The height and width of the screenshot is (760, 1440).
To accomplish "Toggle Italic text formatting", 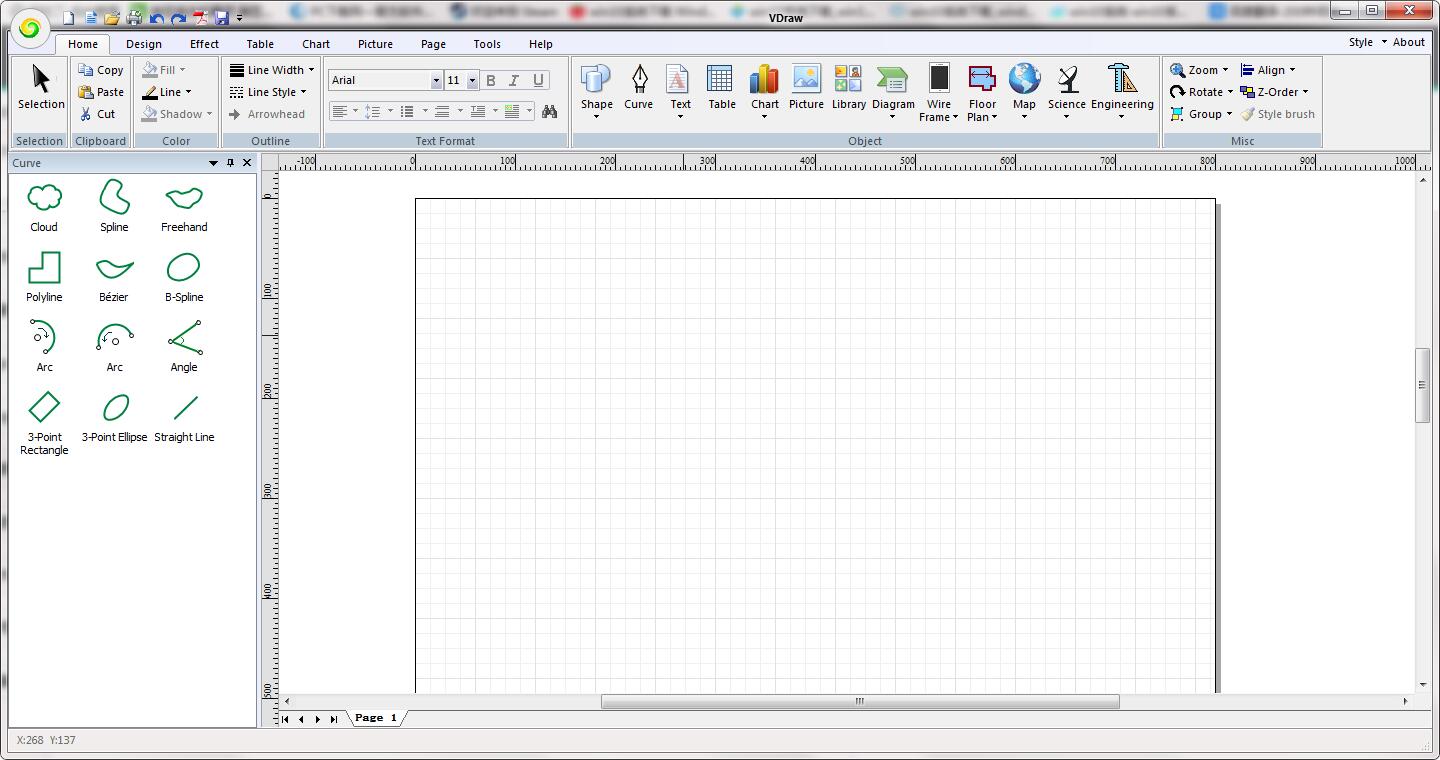I will coord(514,80).
